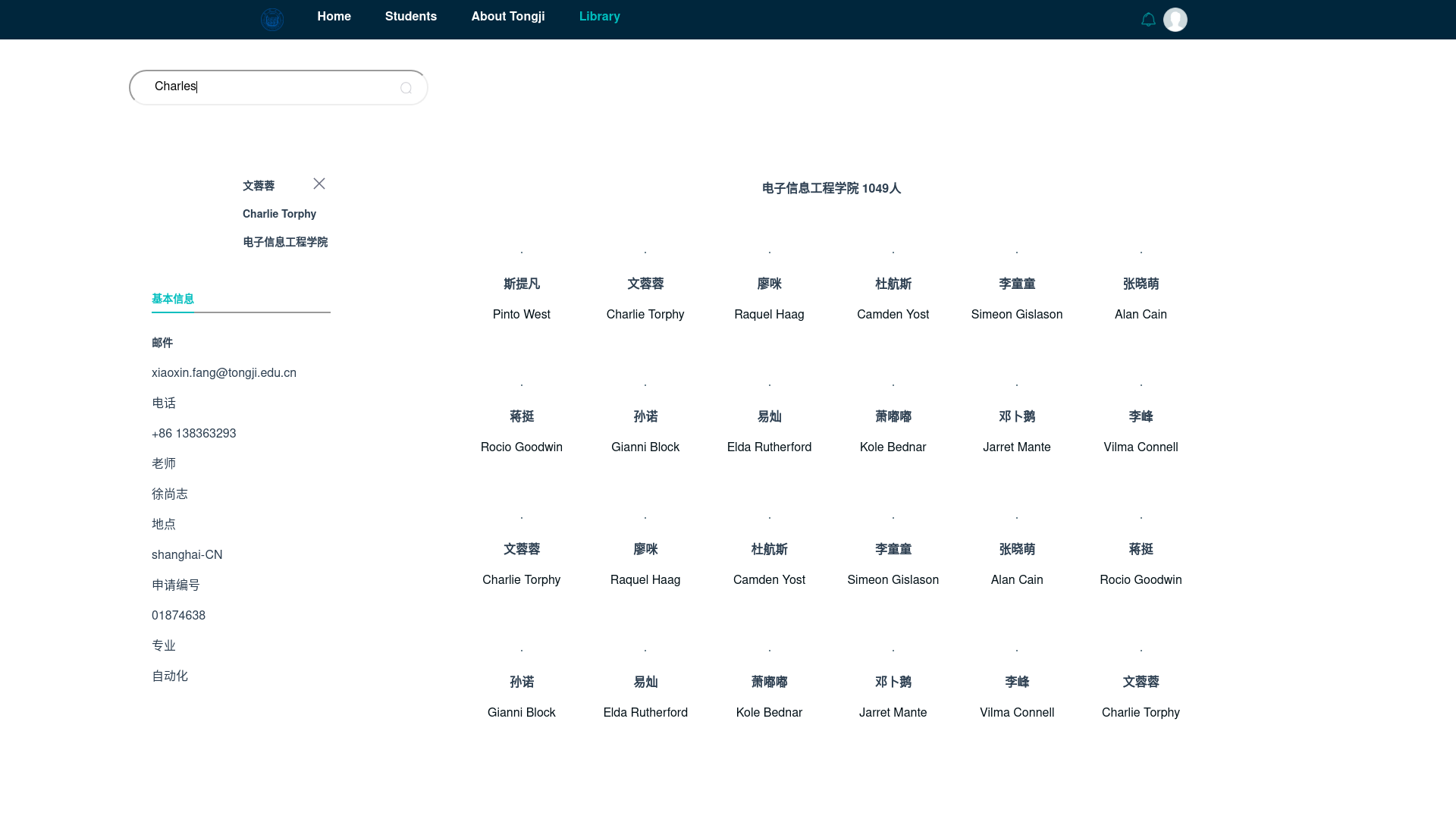Select the Library menu item
Viewport: 1456px width, 819px height.
[x=599, y=17]
